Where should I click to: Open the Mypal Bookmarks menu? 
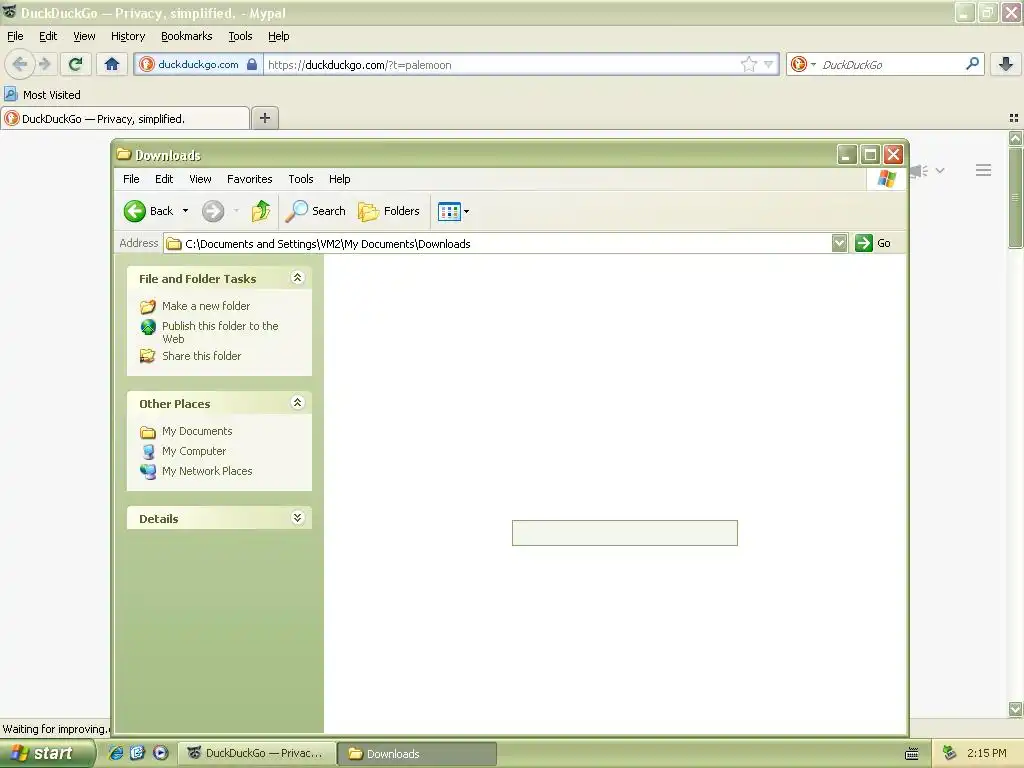pyautogui.click(x=187, y=36)
